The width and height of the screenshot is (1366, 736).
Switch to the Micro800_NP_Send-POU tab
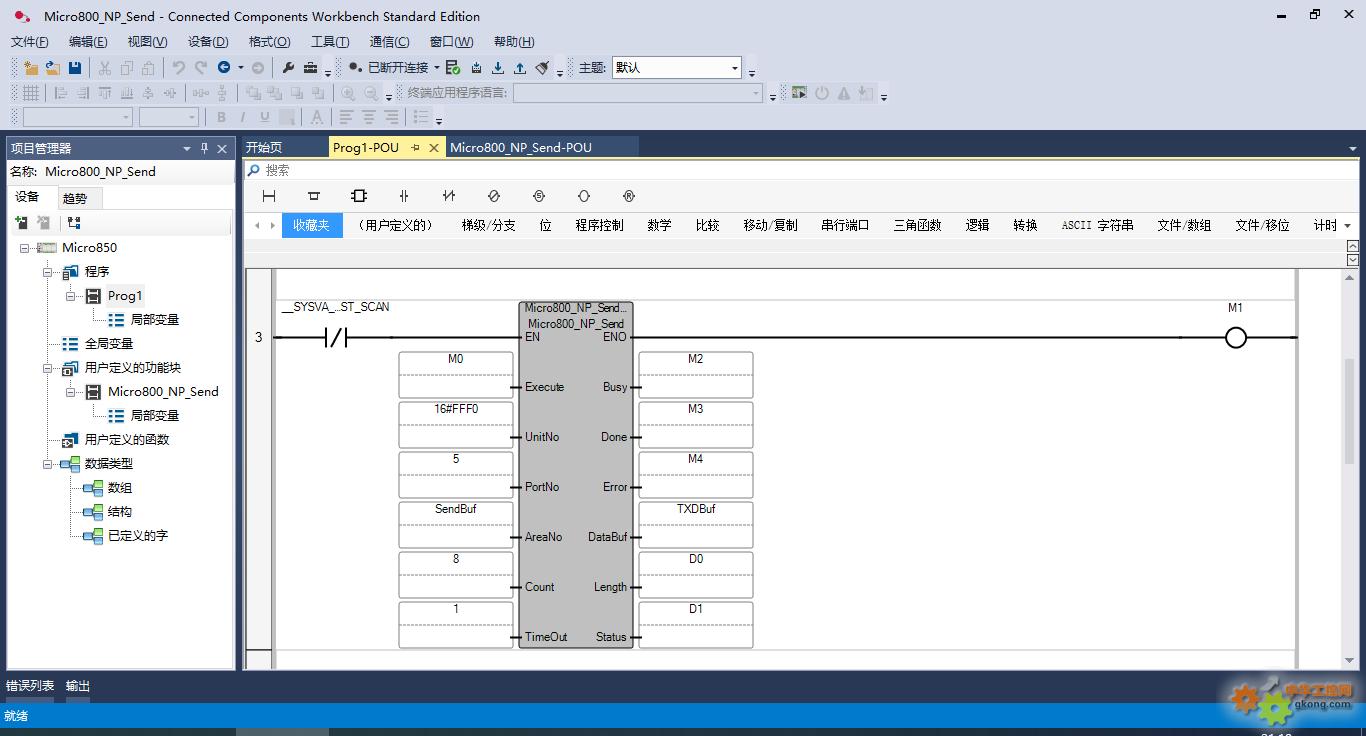point(521,147)
